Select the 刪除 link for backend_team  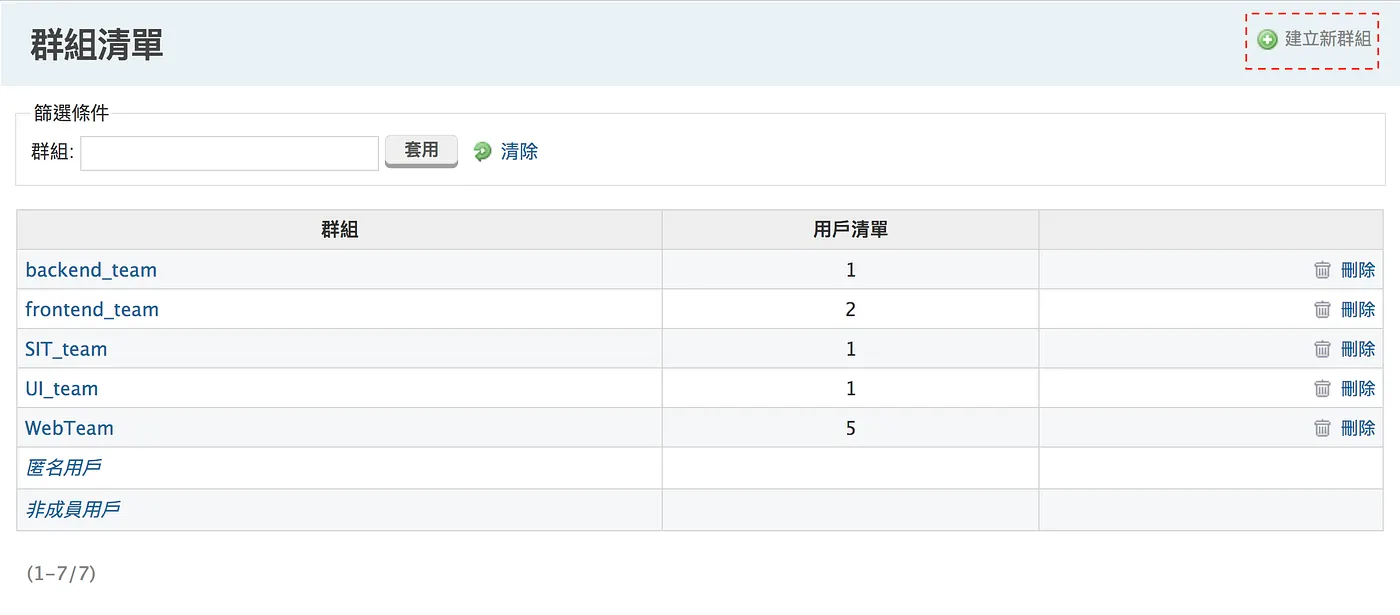[1358, 270]
